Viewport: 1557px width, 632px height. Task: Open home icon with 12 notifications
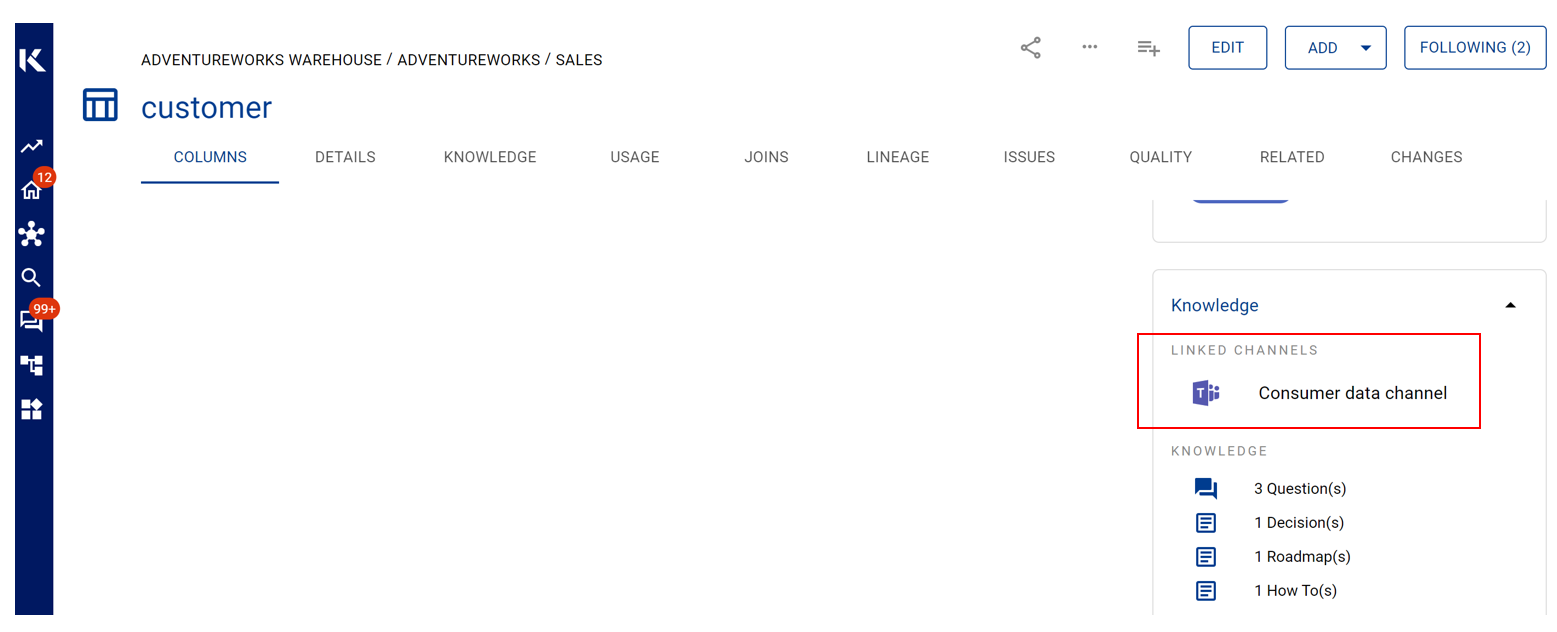coord(32,190)
